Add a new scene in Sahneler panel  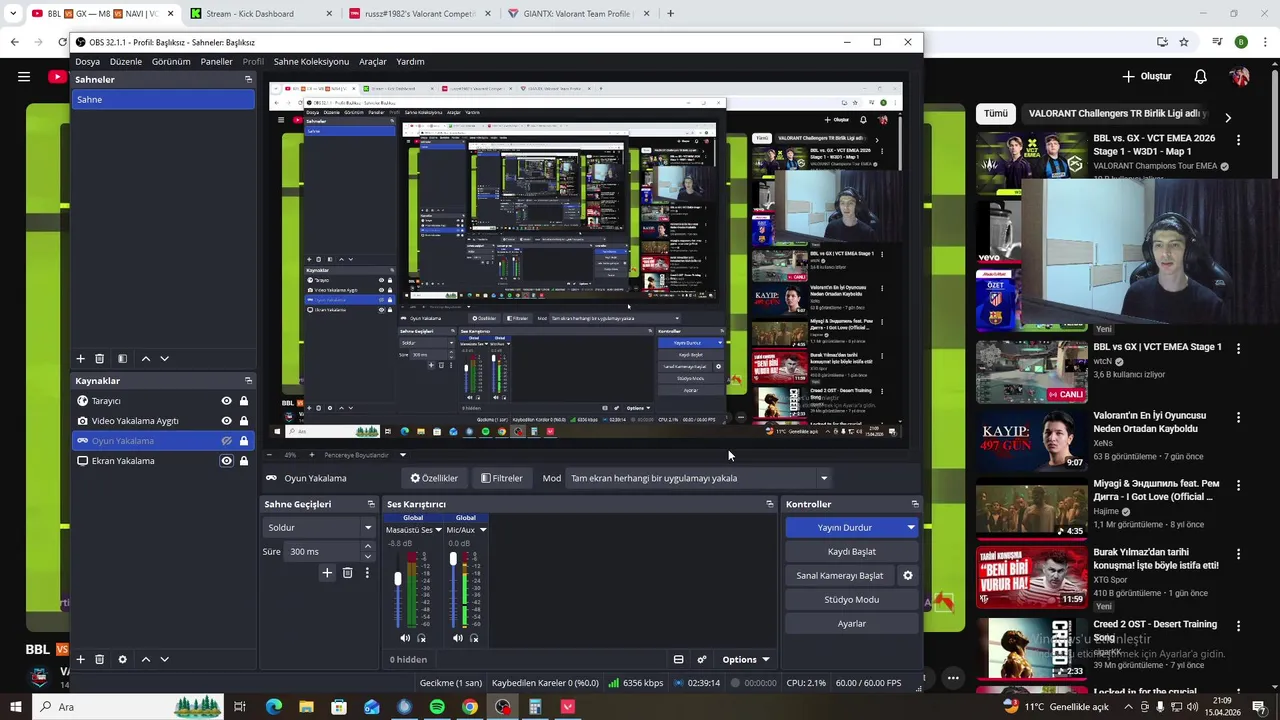pyautogui.click(x=81, y=358)
